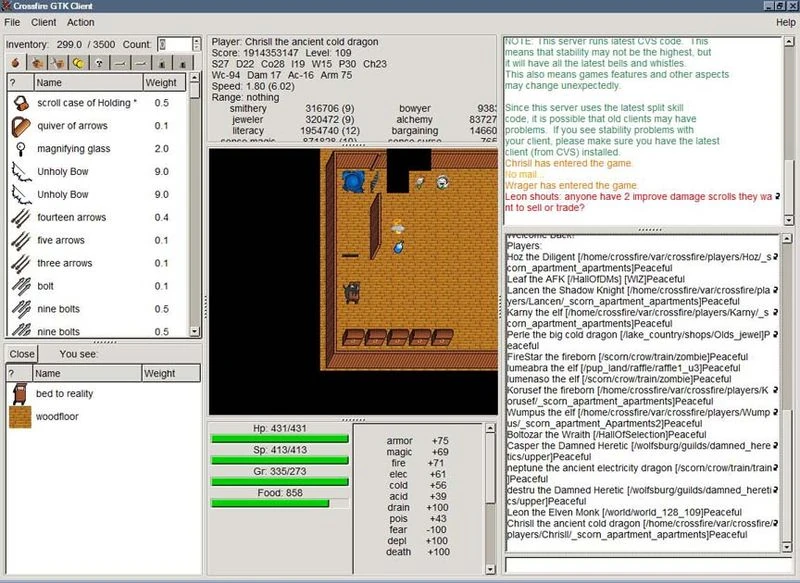This screenshot has height=583, width=800.
Task: Open the Action menu
Action: click(x=79, y=21)
